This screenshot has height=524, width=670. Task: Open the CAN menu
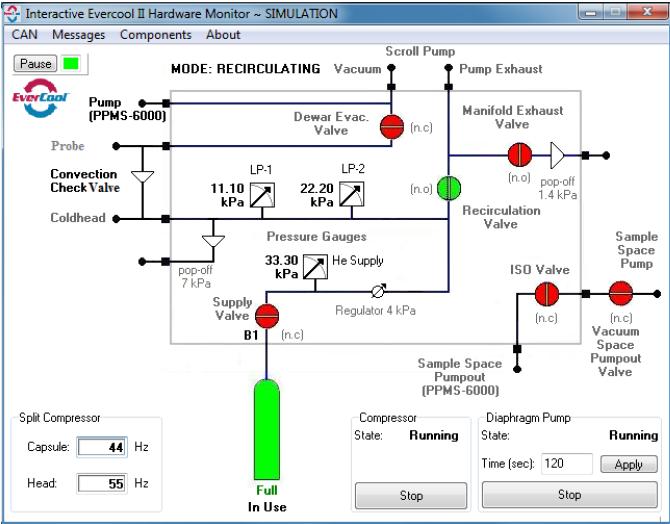pos(24,35)
